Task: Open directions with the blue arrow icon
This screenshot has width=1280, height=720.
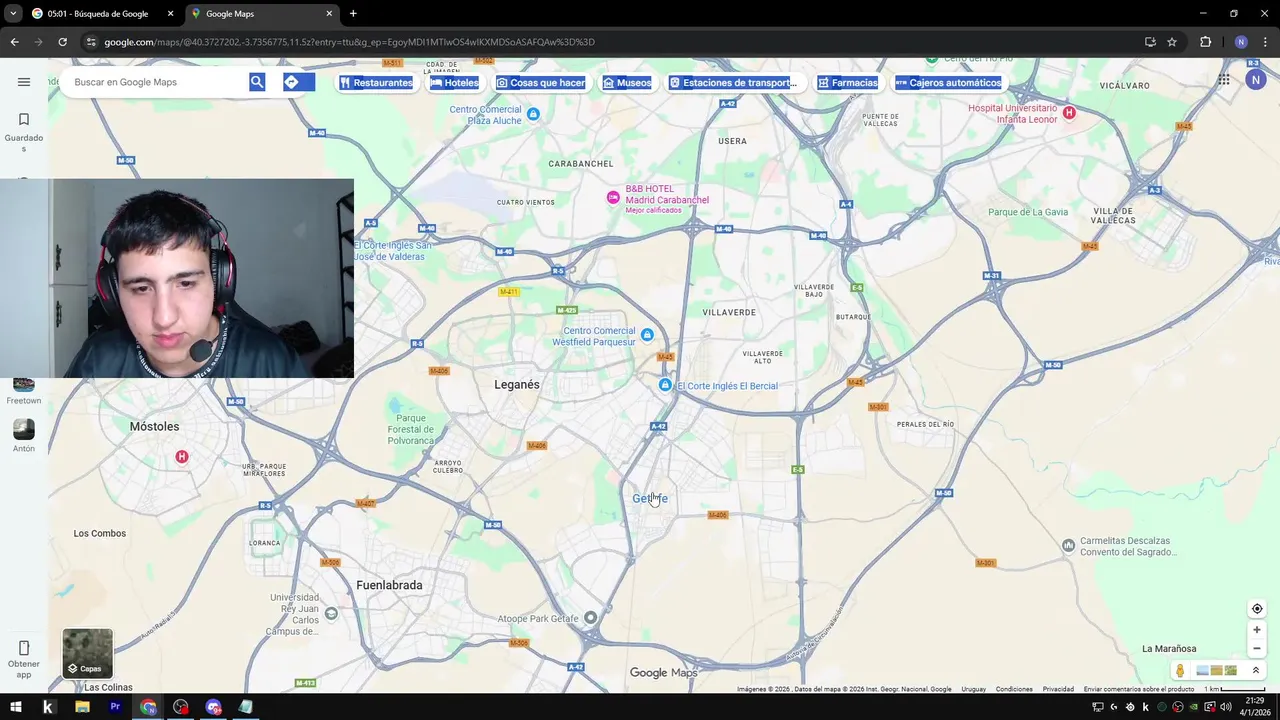Action: click(x=291, y=82)
